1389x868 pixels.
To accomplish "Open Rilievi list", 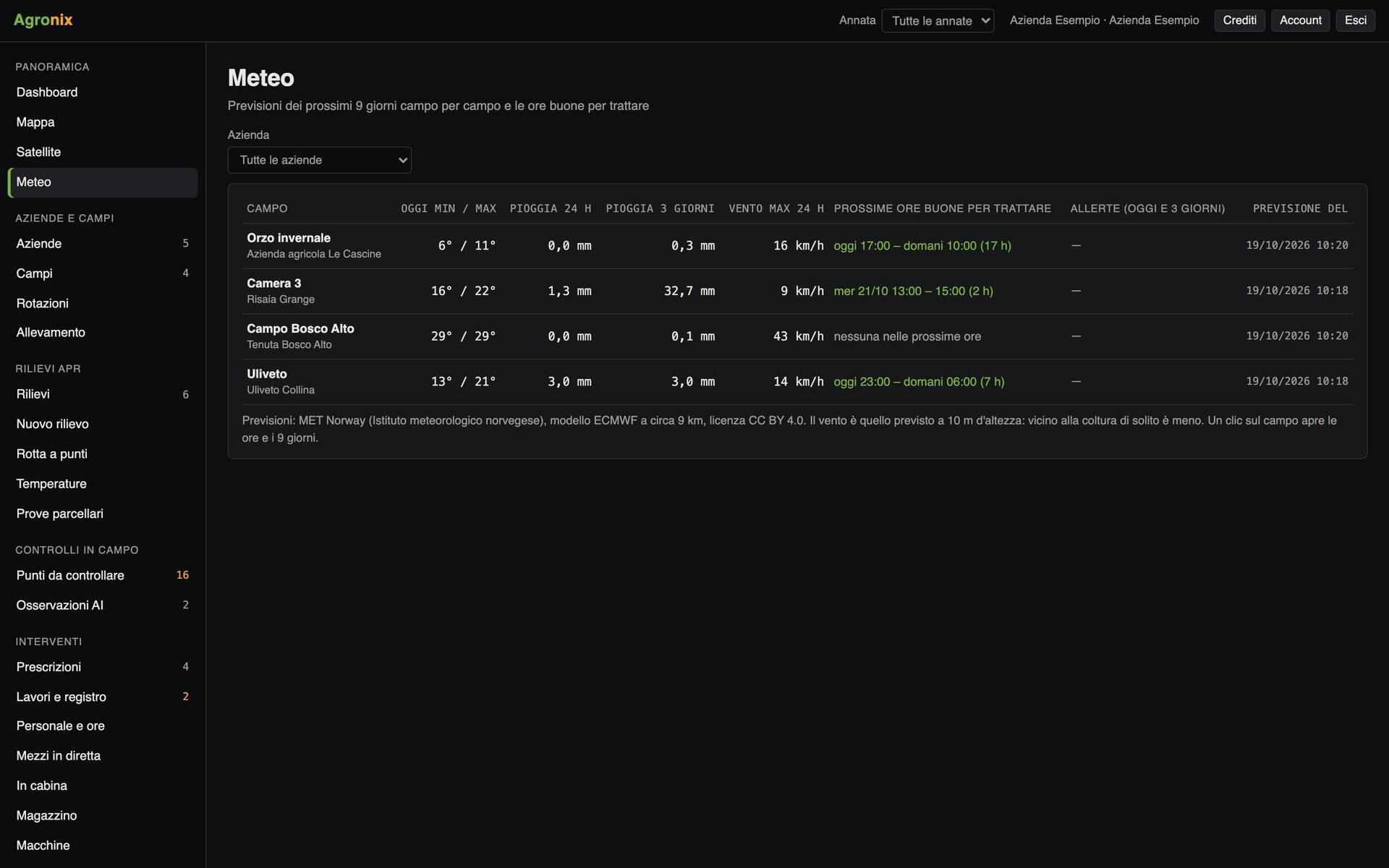I will tap(103, 394).
